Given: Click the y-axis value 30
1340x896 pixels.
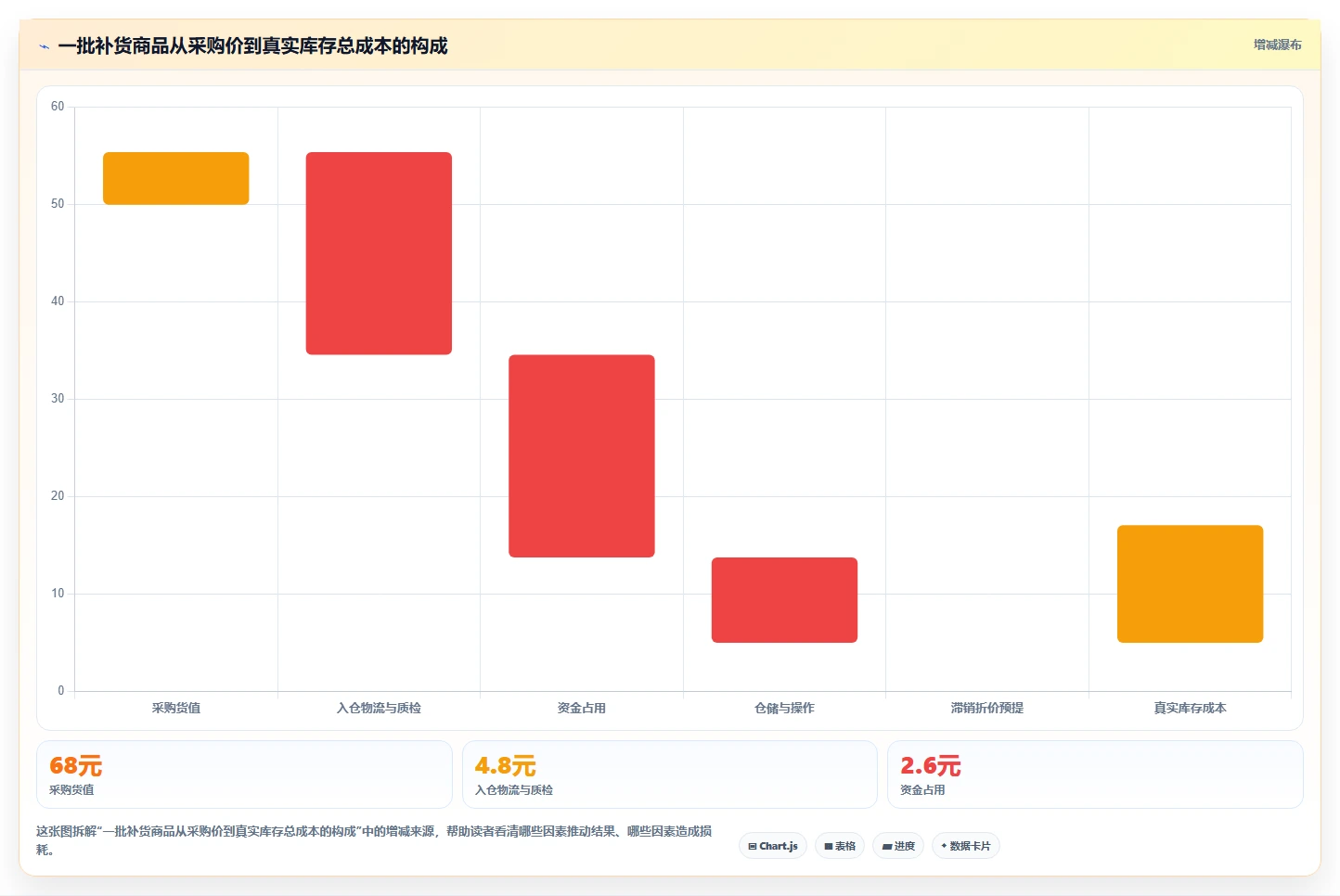Looking at the screenshot, I should coord(58,399).
